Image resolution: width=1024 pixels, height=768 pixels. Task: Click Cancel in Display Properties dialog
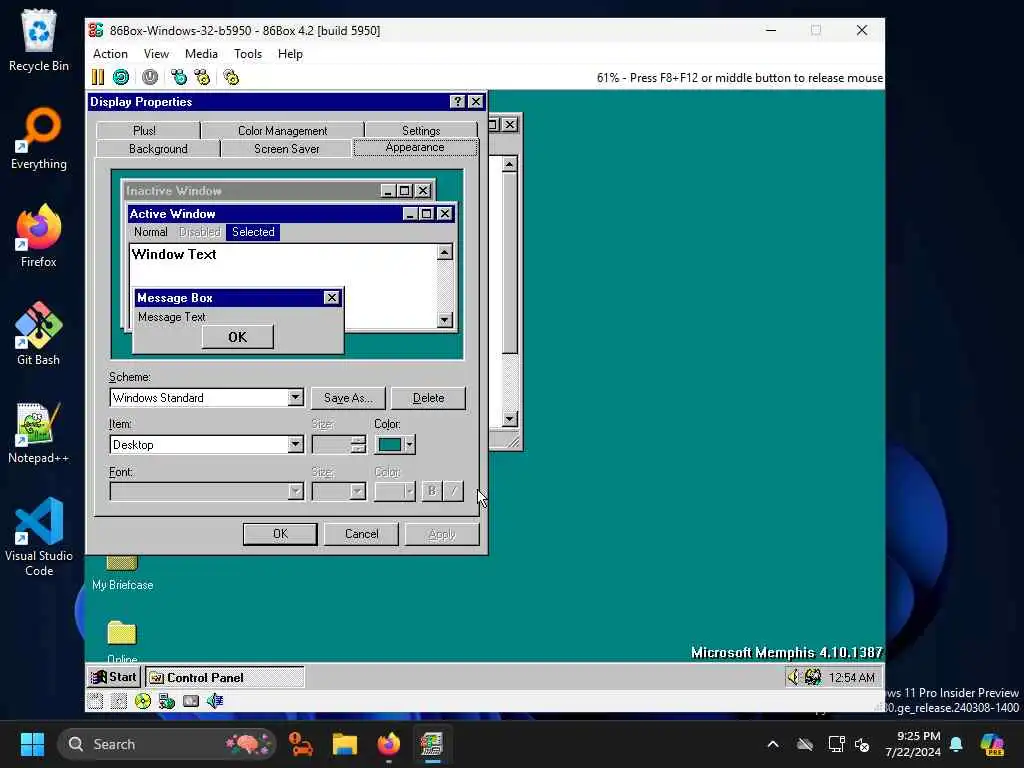(361, 534)
